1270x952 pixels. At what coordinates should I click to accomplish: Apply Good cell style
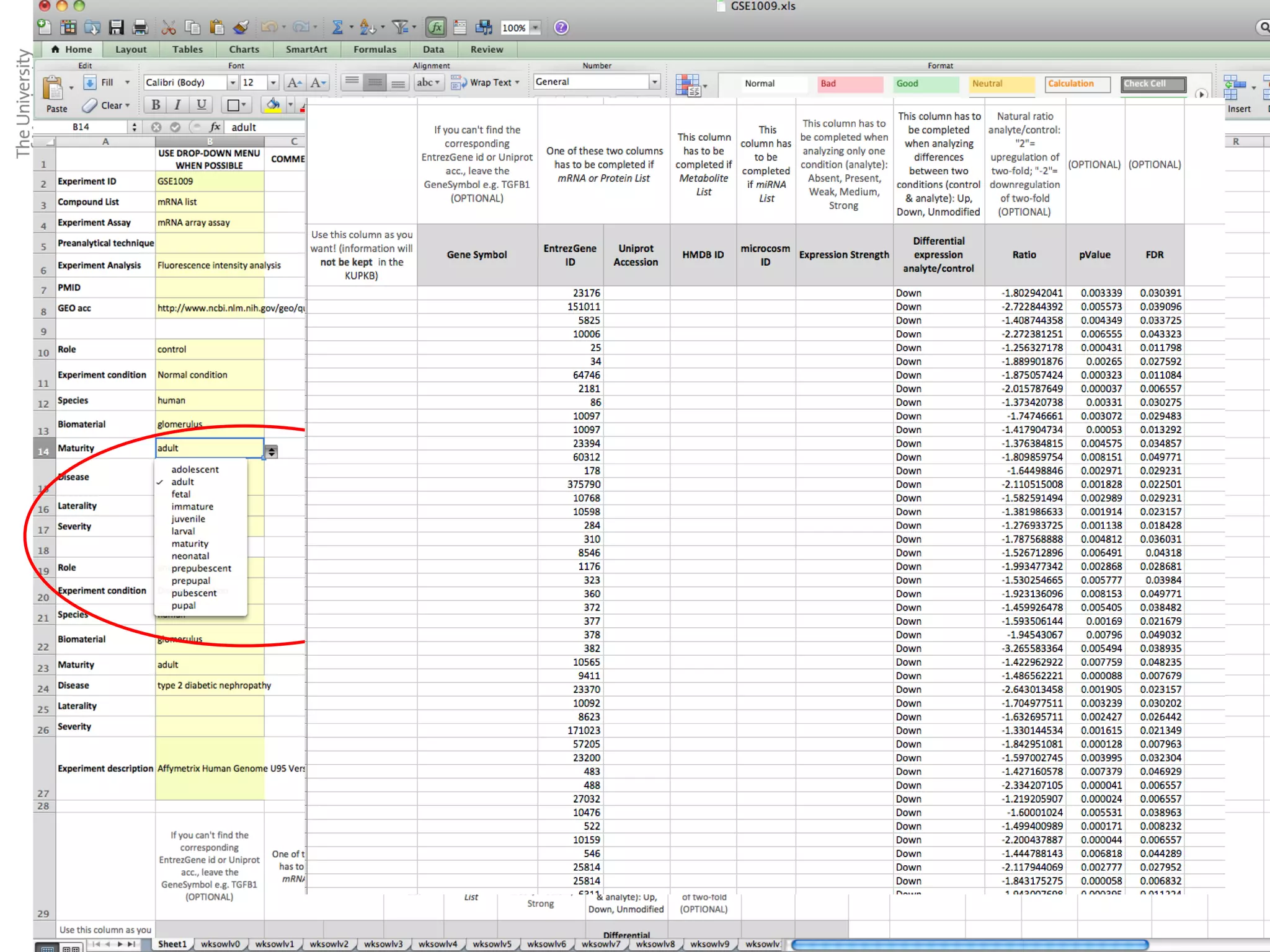(926, 84)
